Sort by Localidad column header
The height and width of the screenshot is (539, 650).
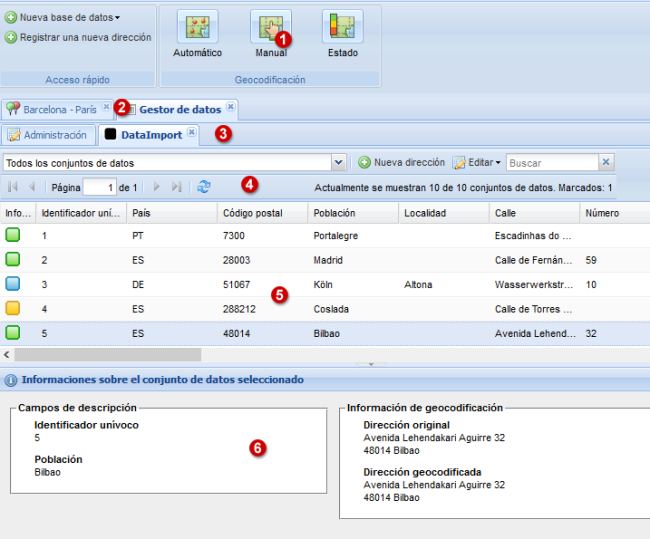pyautogui.click(x=444, y=213)
